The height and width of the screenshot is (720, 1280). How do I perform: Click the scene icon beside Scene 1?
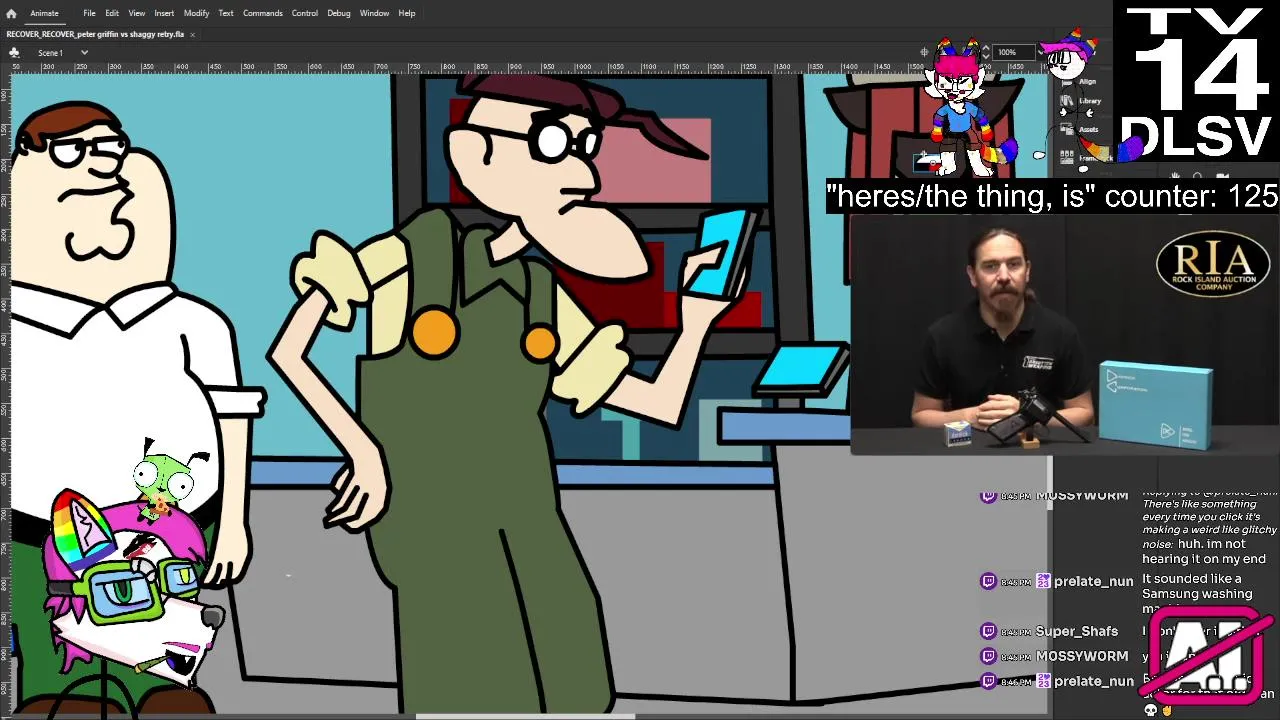[x=14, y=52]
